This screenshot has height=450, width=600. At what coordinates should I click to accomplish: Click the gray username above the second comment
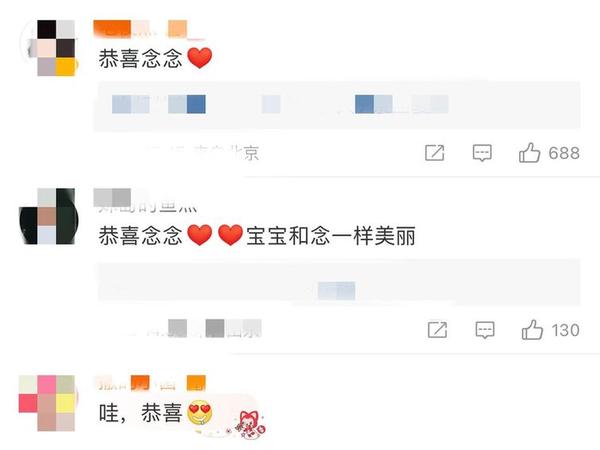[x=145, y=201]
